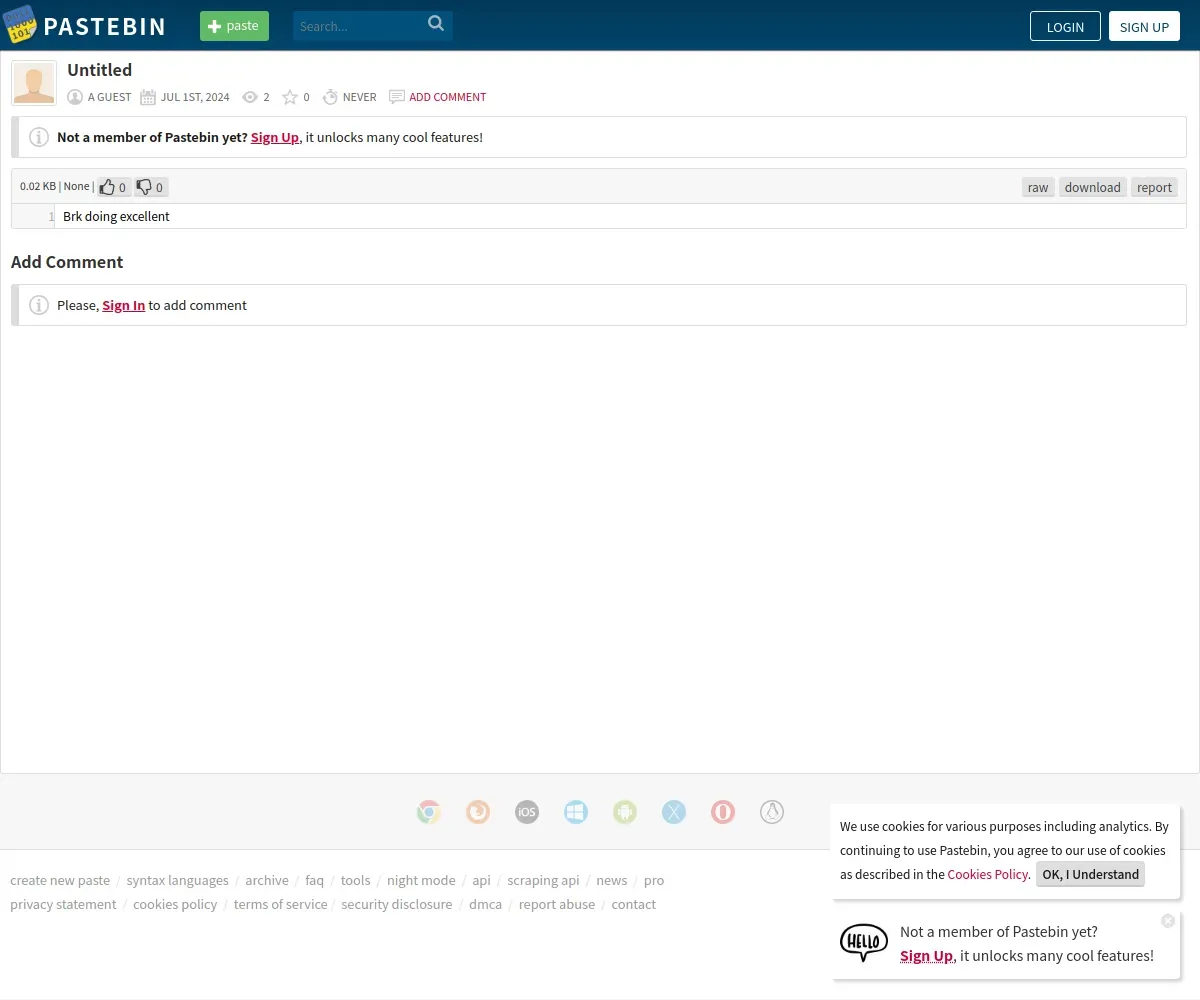Open report abuse footer link
Screen dimensions: 1200x1000
[557, 904]
